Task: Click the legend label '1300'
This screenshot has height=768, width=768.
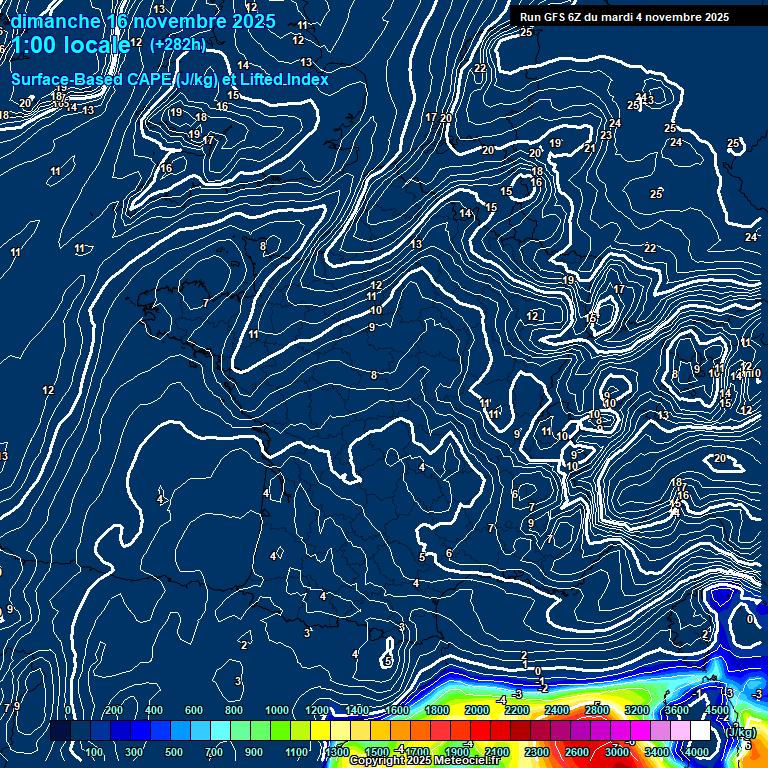Action: tap(337, 752)
